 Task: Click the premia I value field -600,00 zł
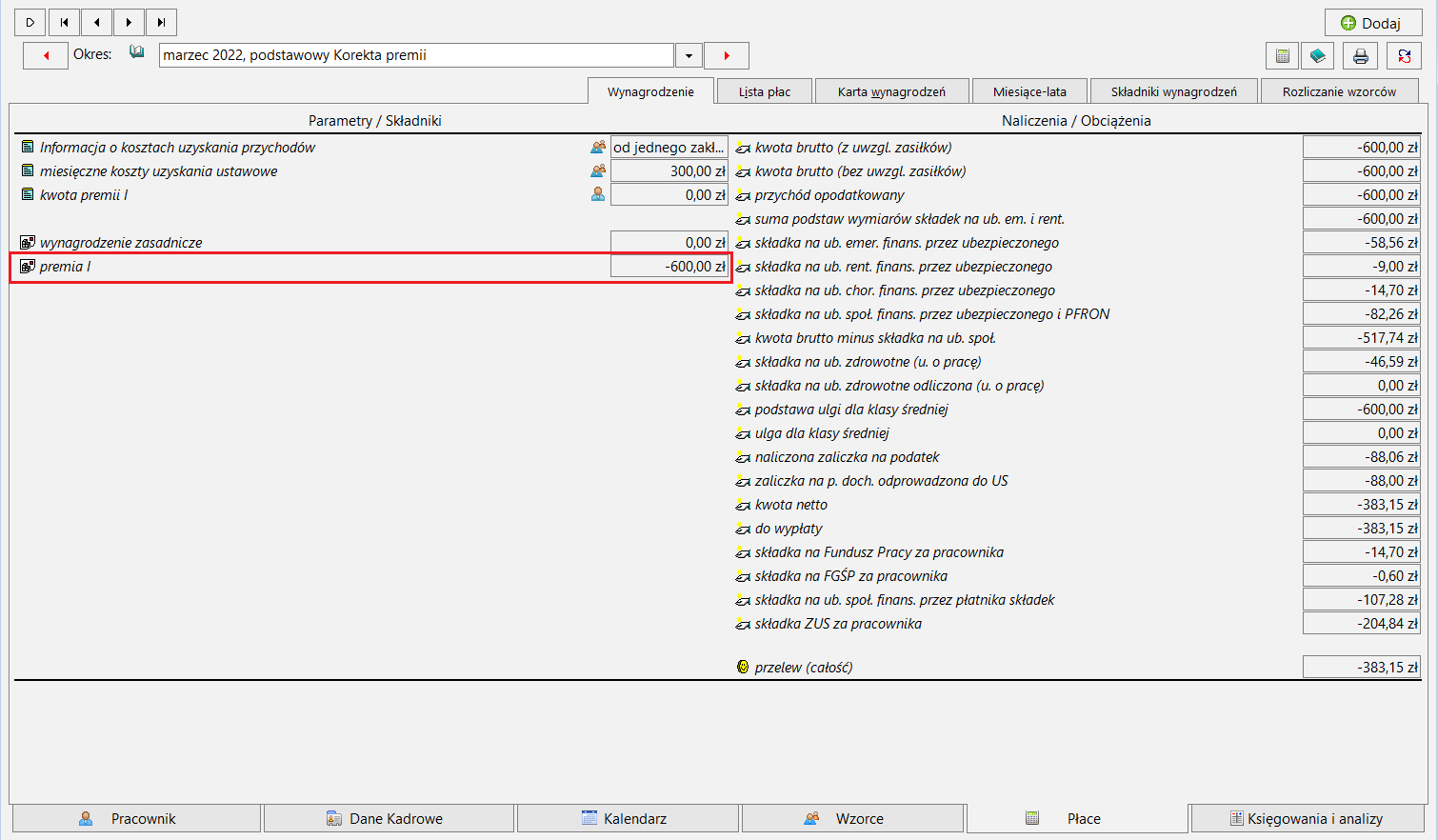tap(669, 266)
